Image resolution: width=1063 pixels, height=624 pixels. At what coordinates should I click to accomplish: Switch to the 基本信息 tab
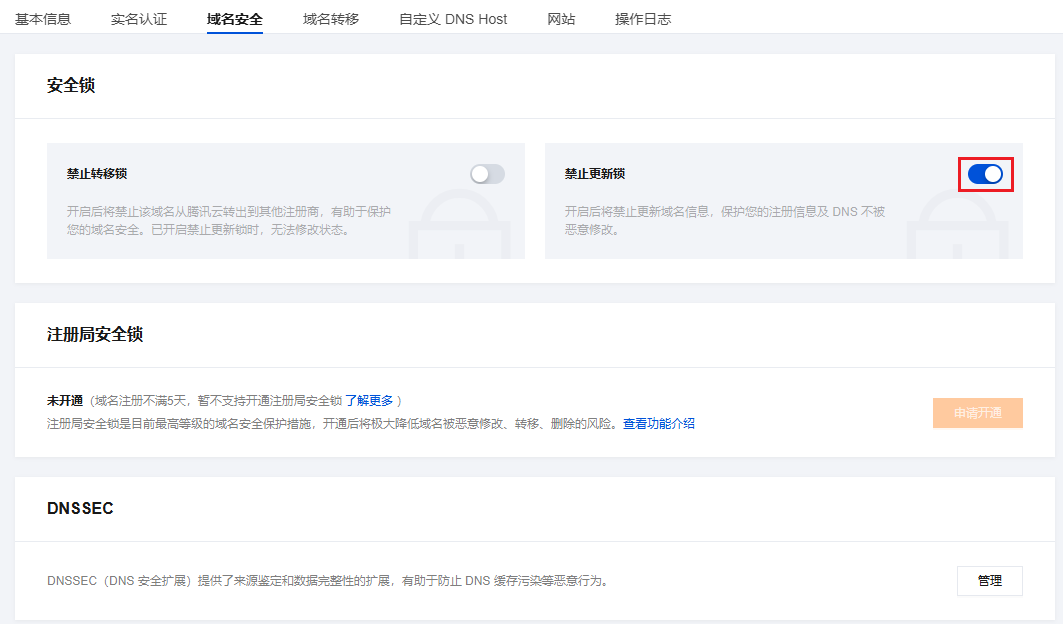[43, 19]
